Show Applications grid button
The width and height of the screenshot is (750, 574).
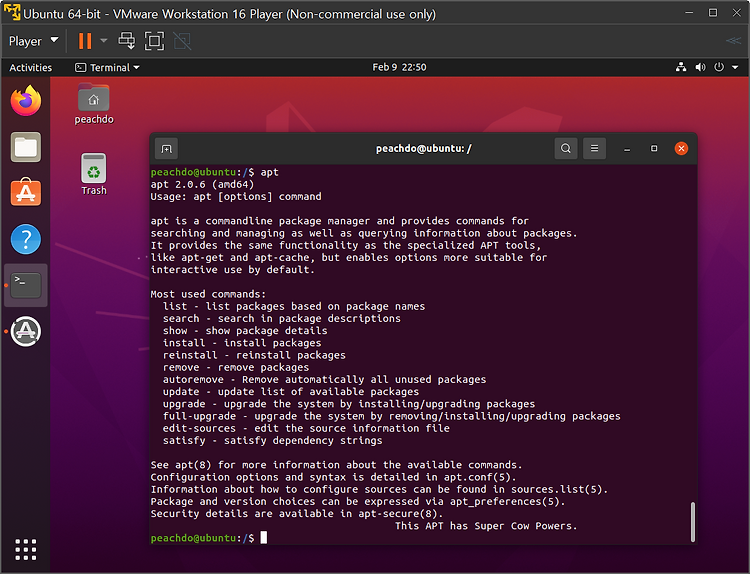tap(26, 549)
